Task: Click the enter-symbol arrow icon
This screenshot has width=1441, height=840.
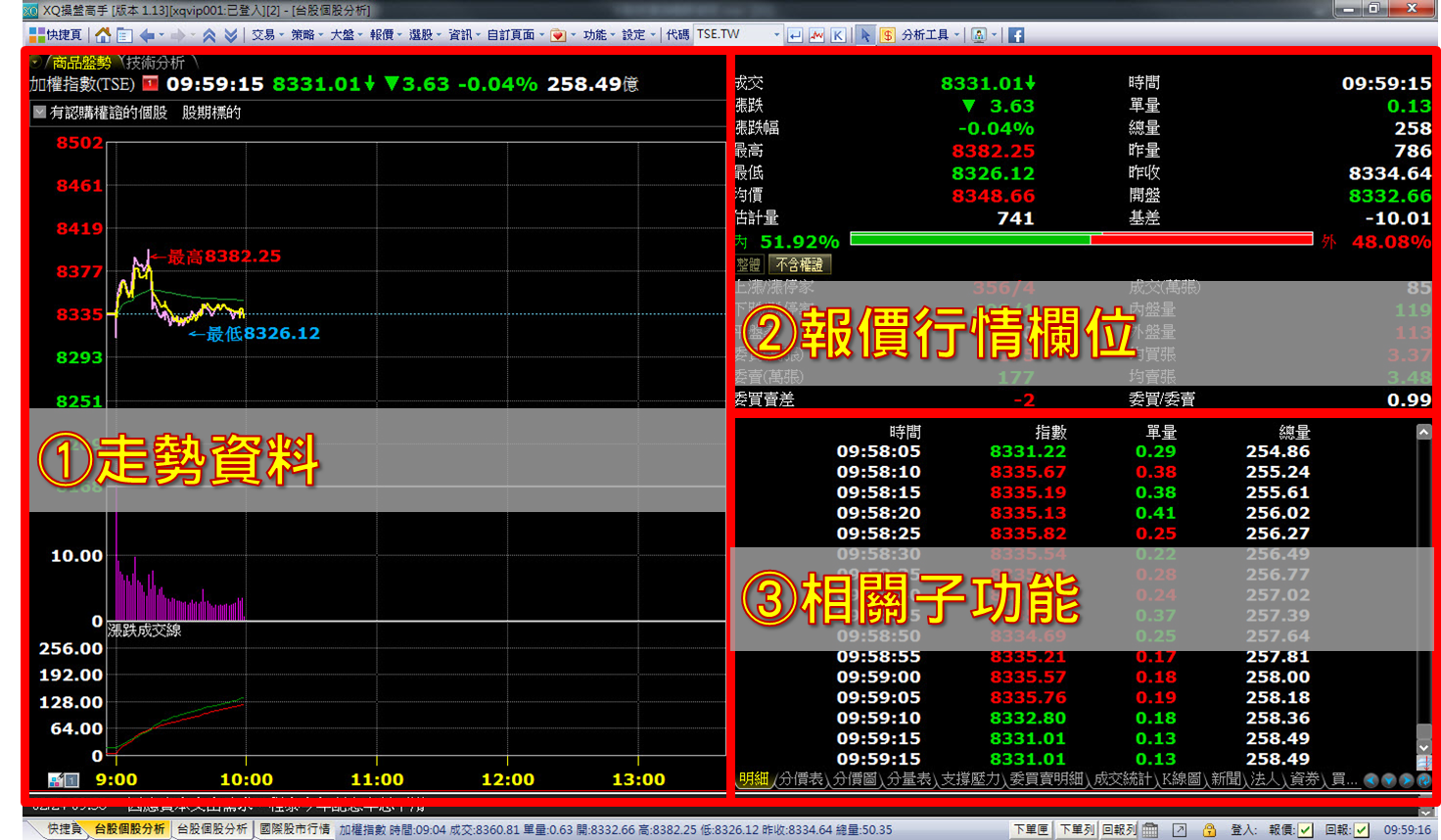Action: (795, 35)
